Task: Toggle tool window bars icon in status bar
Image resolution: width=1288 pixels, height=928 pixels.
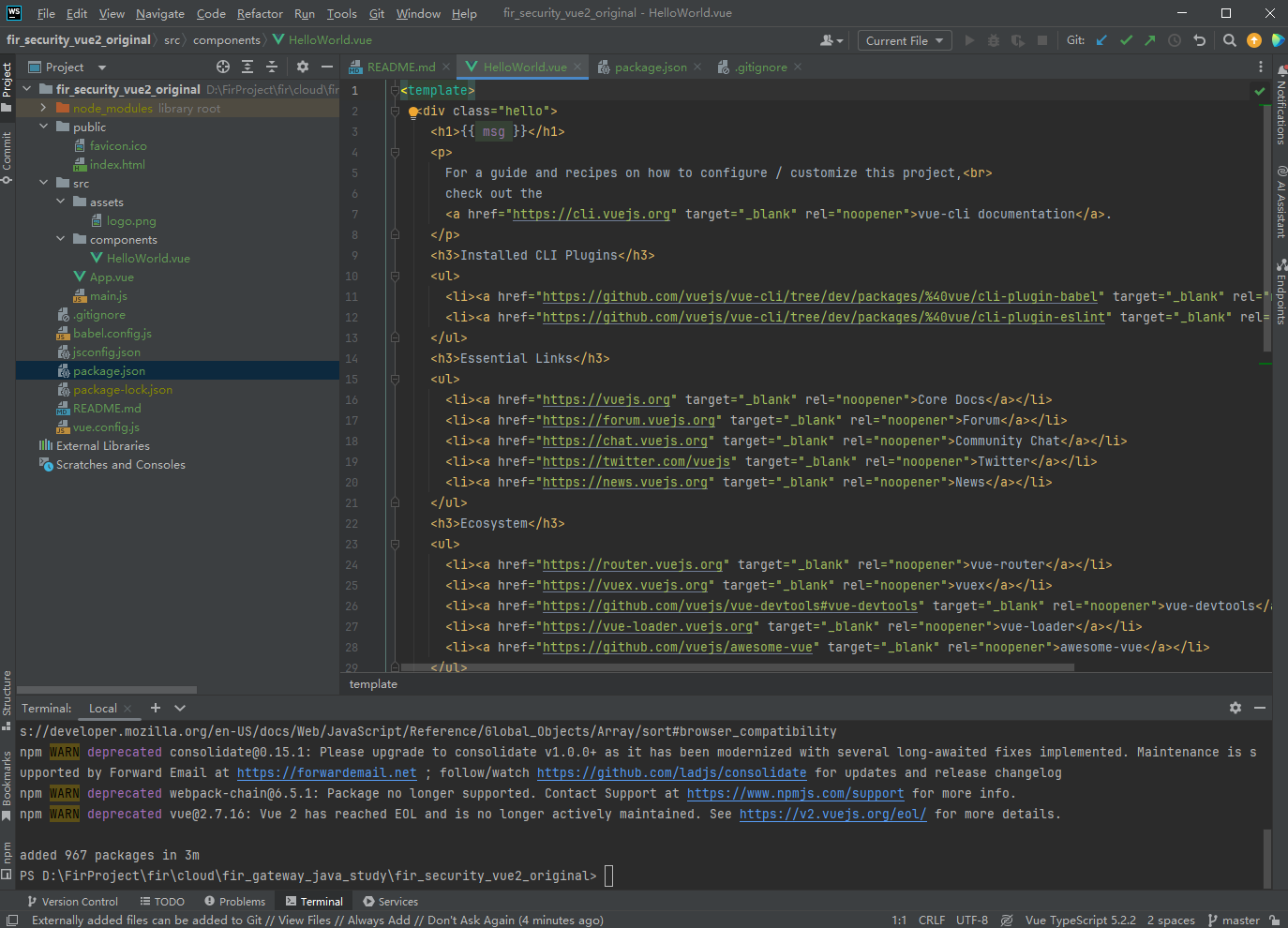Action: coord(12,921)
